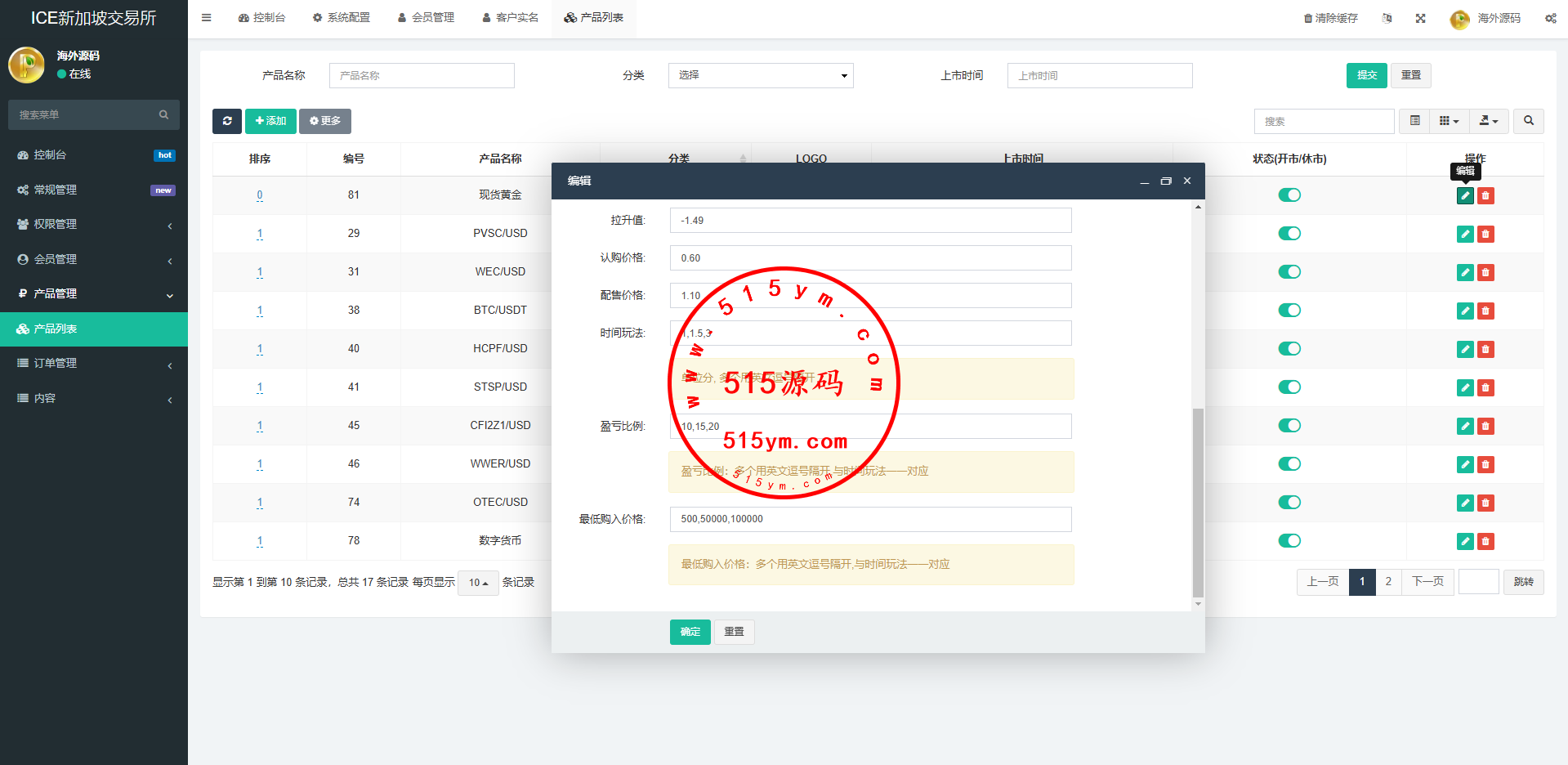
Task: Click the 最低购入价格 input field
Action: point(870,519)
